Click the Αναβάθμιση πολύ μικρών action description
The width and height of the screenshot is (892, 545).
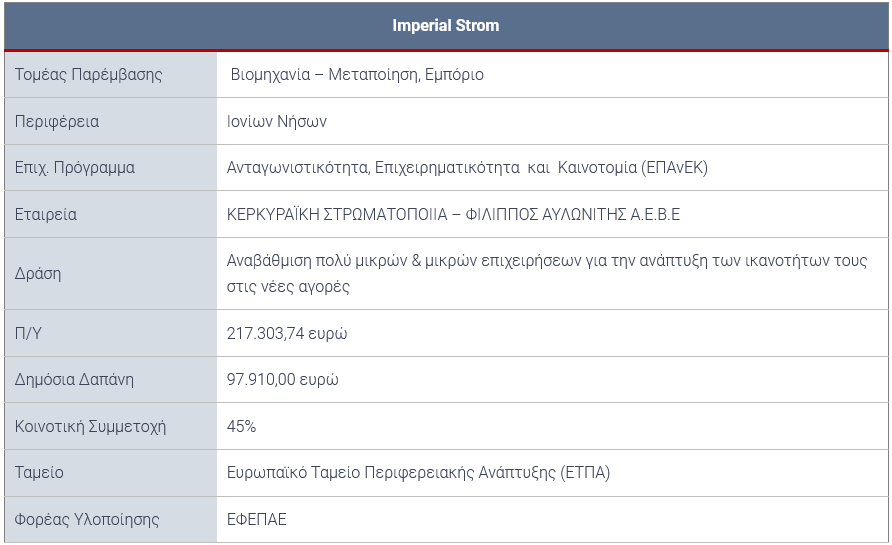pos(547,273)
